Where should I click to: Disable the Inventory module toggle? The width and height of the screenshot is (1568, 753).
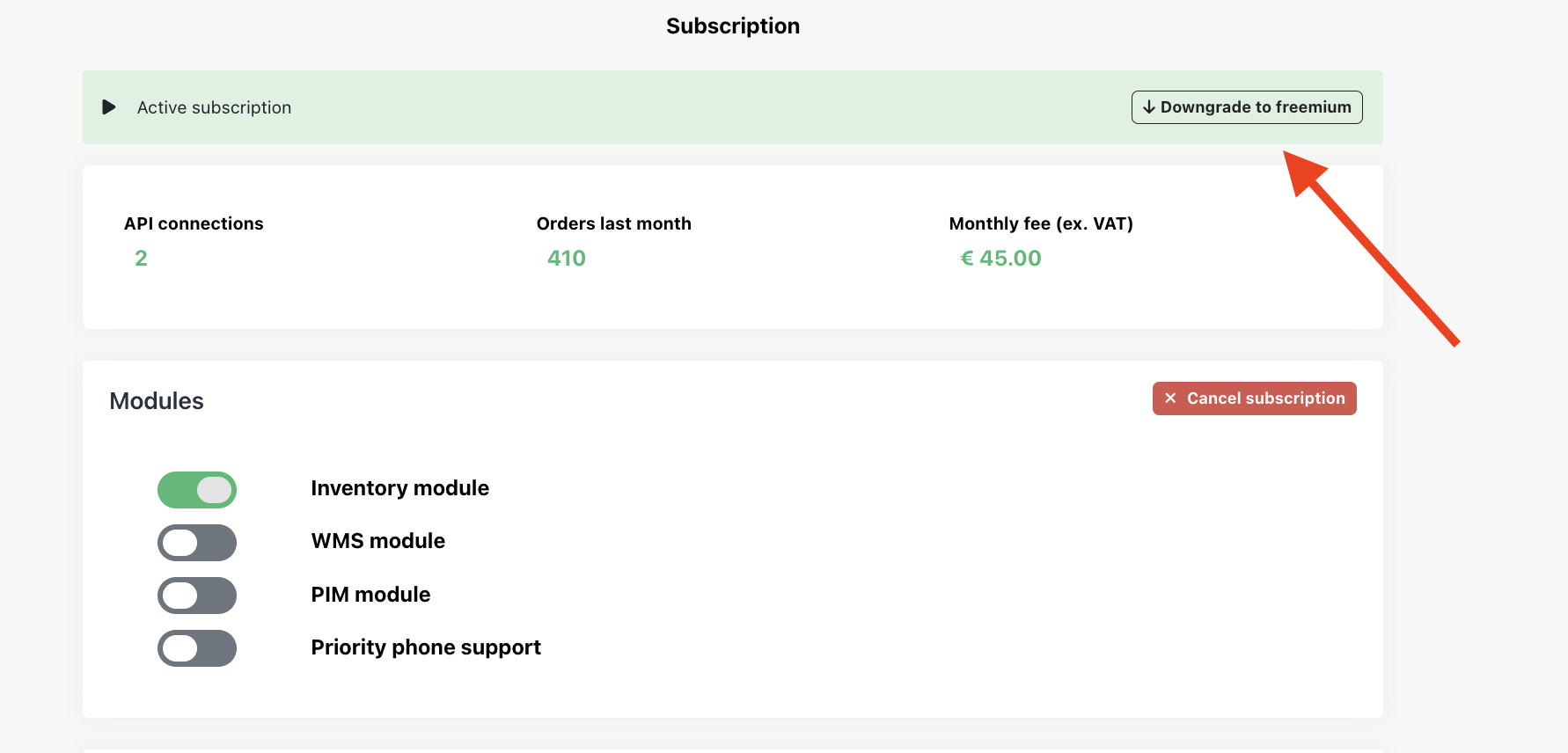click(x=197, y=490)
